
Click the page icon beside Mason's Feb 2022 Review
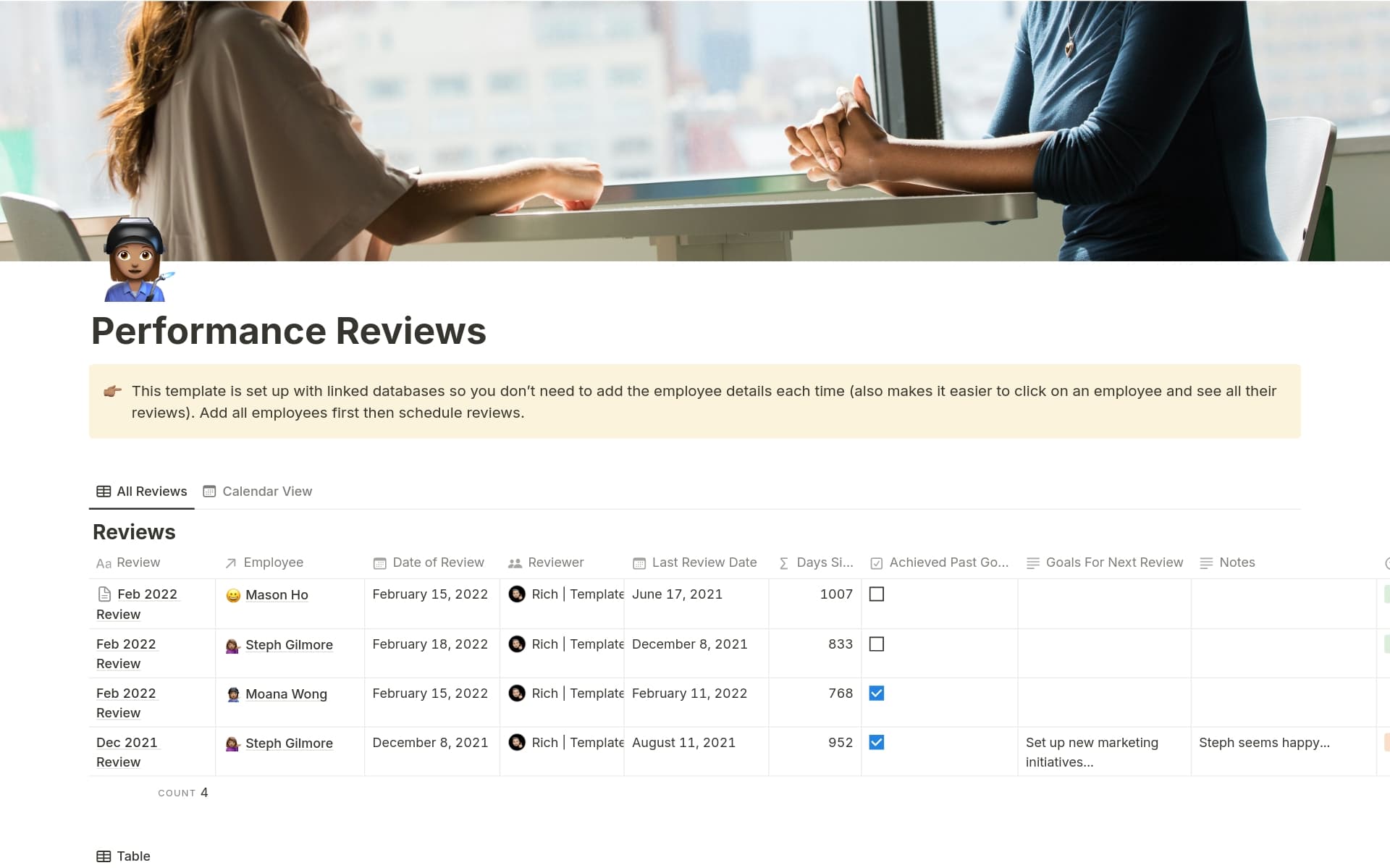click(104, 594)
